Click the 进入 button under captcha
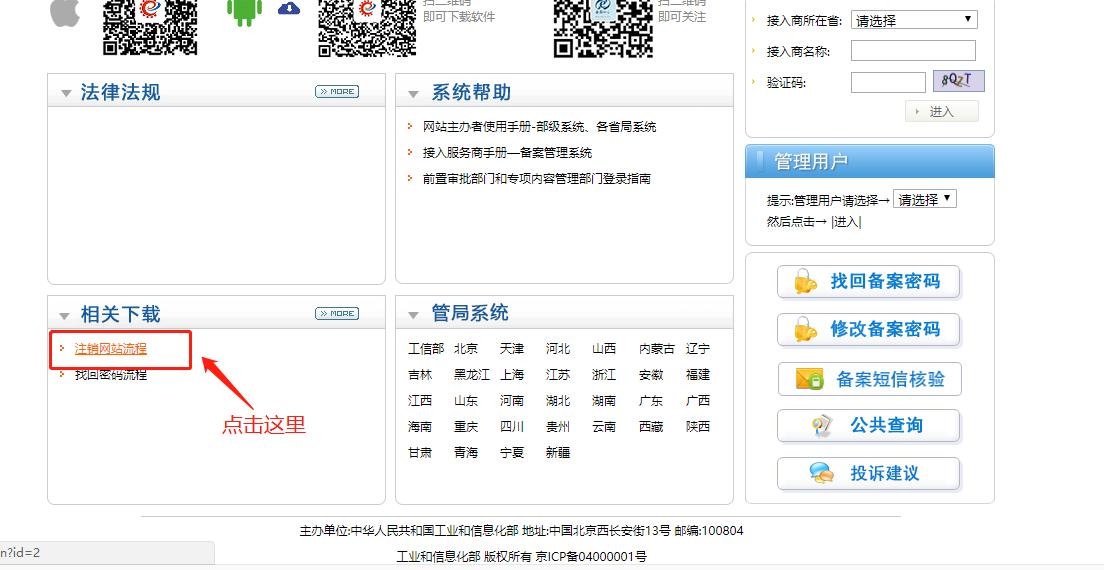Viewport: 1104px width, 570px height. (941, 111)
